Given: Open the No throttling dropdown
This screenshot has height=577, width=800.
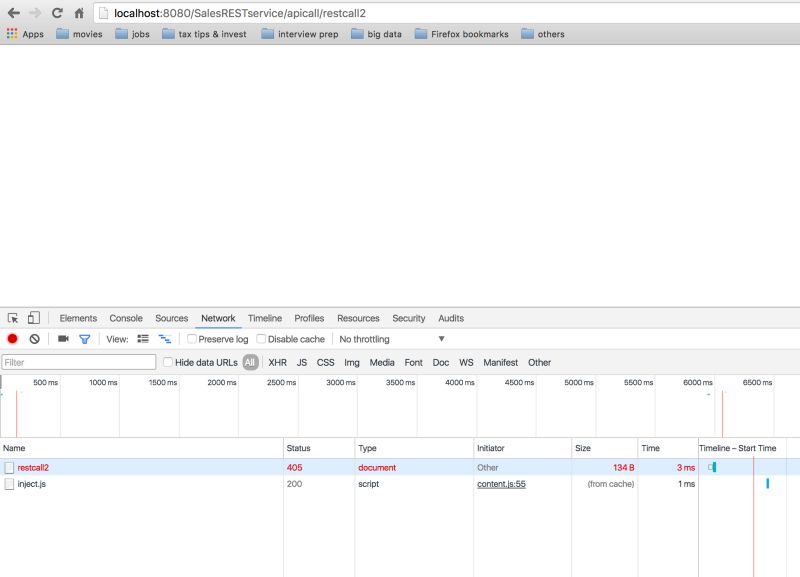Looking at the screenshot, I should click(390, 338).
